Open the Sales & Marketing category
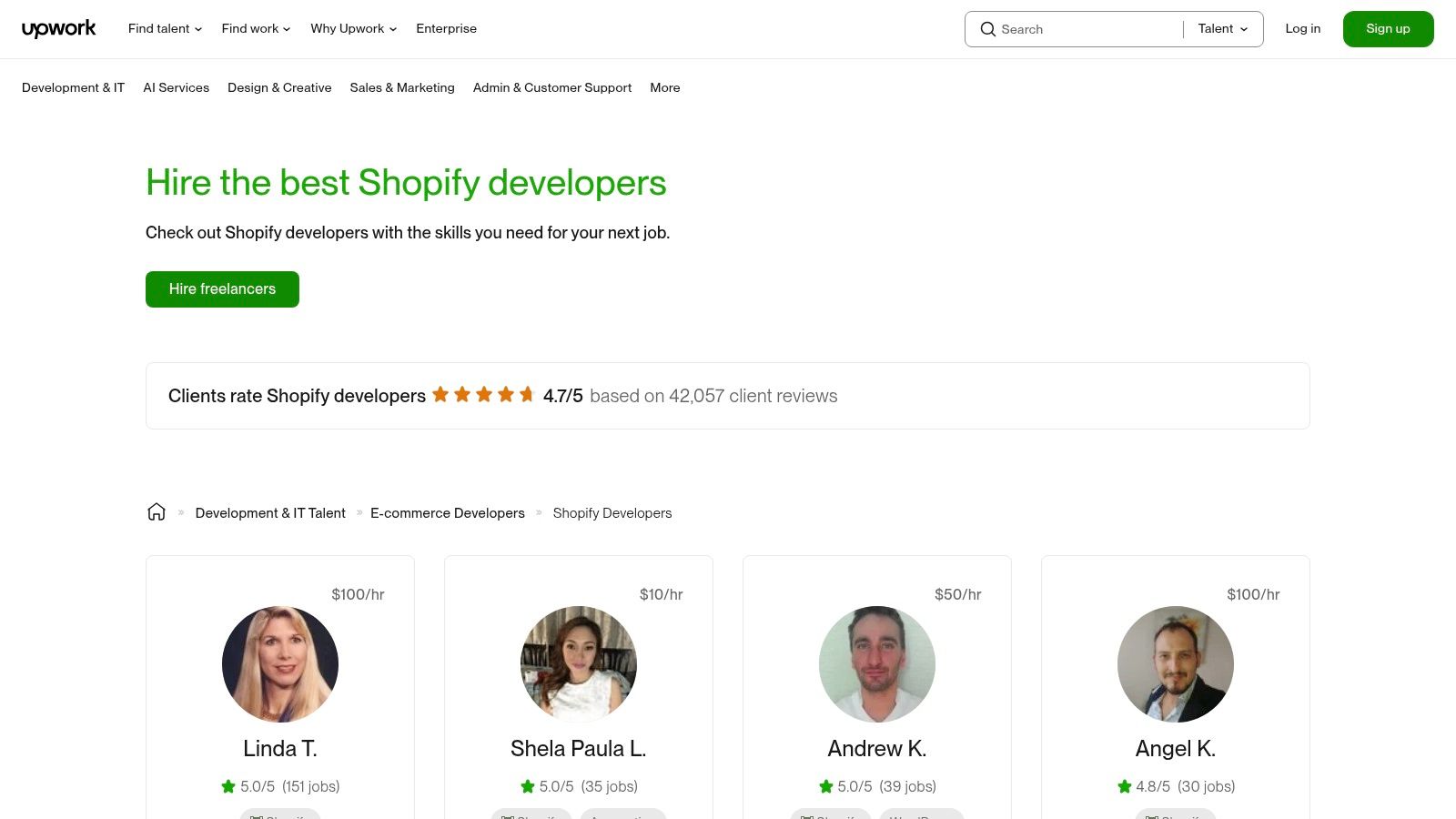1456x819 pixels. 402,87
